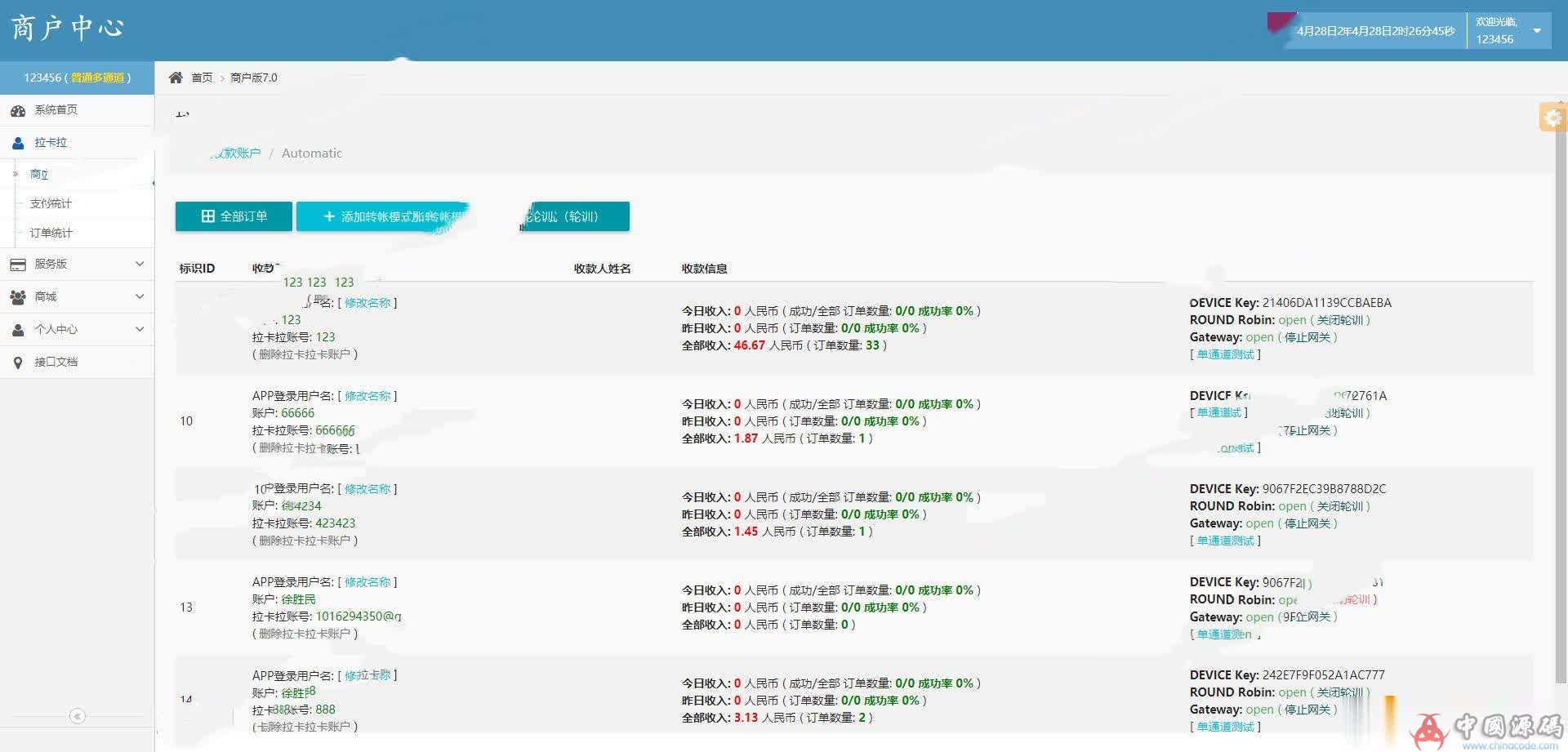The image size is (1568, 752).
Task: Open 订单统计 in the sidebar submenu
Action: (51, 233)
